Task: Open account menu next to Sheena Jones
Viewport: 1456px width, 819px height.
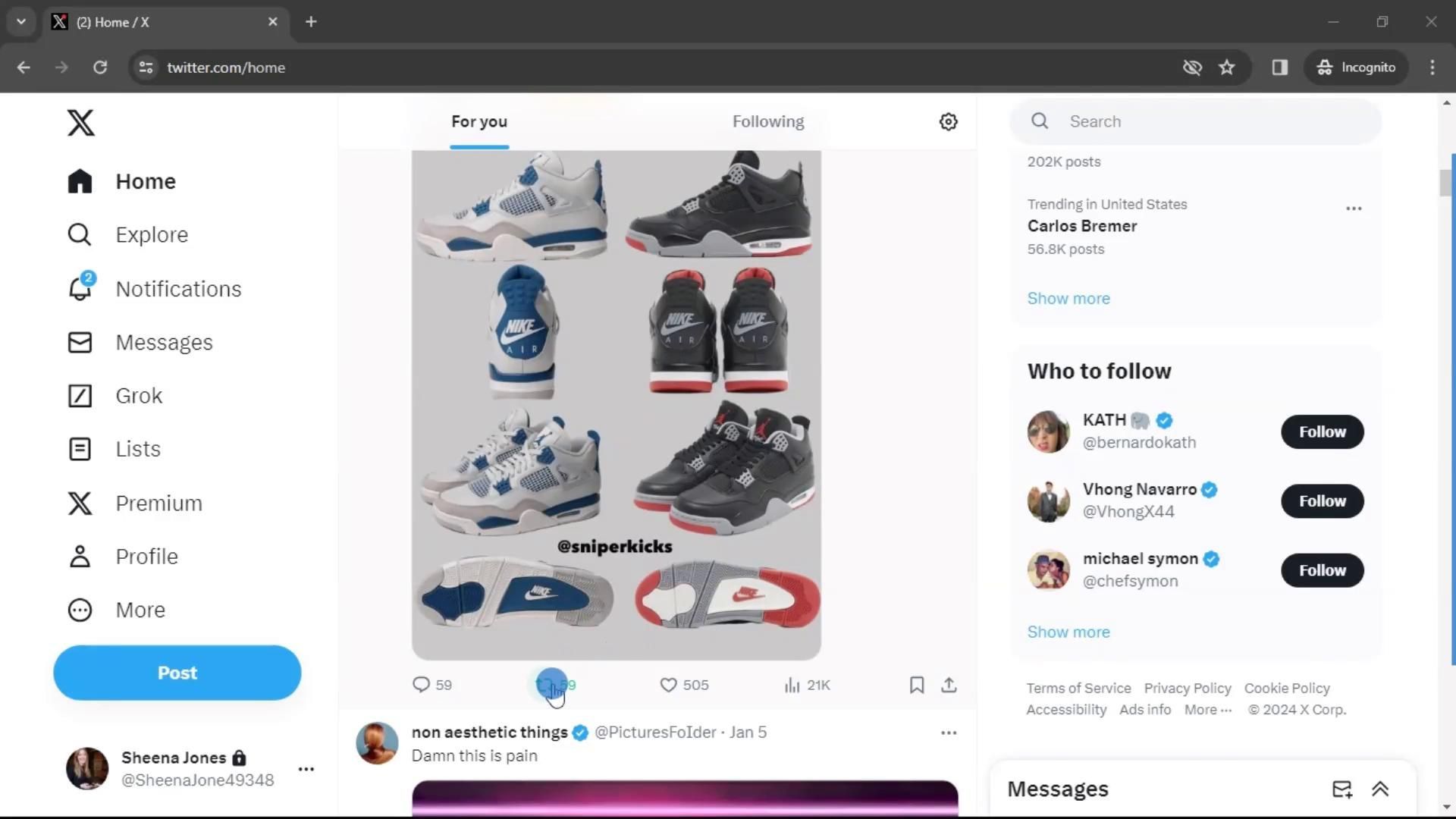Action: [x=306, y=769]
